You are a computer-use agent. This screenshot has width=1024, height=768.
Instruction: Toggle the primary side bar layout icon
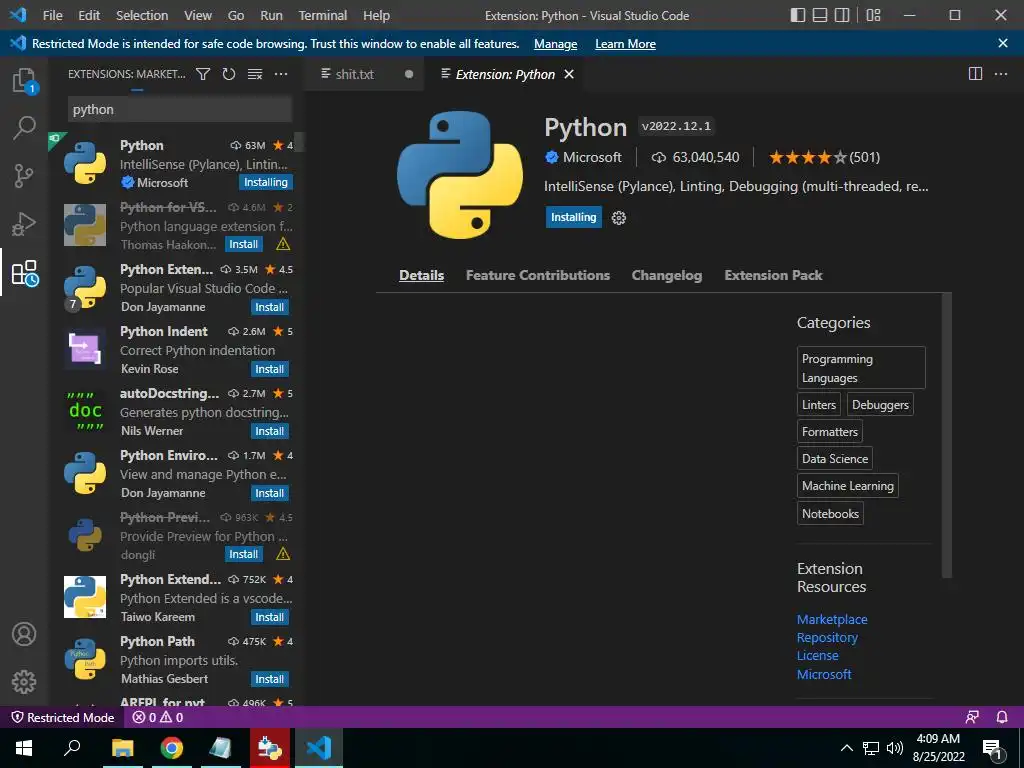tap(797, 15)
